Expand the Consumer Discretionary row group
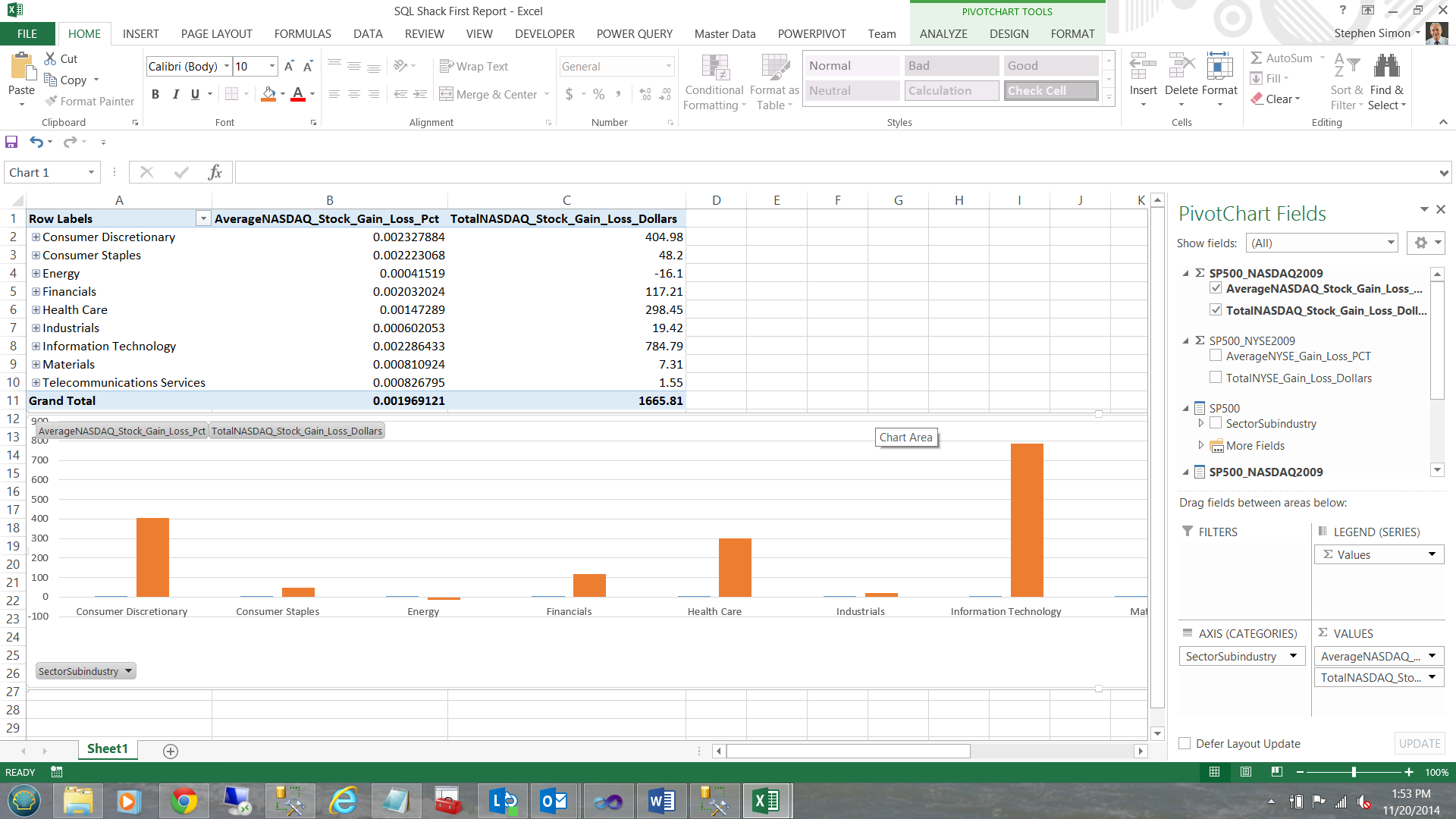 [36, 237]
